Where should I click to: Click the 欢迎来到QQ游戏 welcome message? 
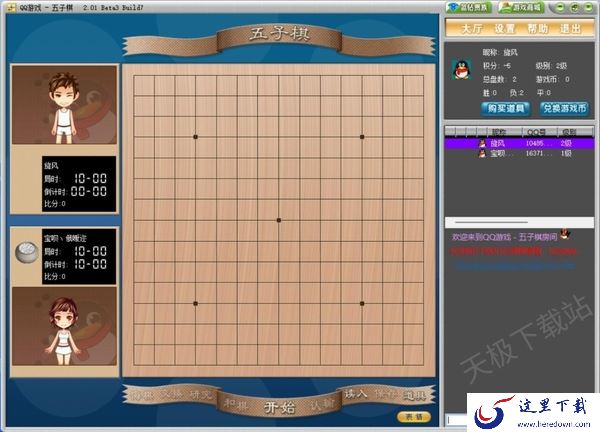[x=504, y=237]
